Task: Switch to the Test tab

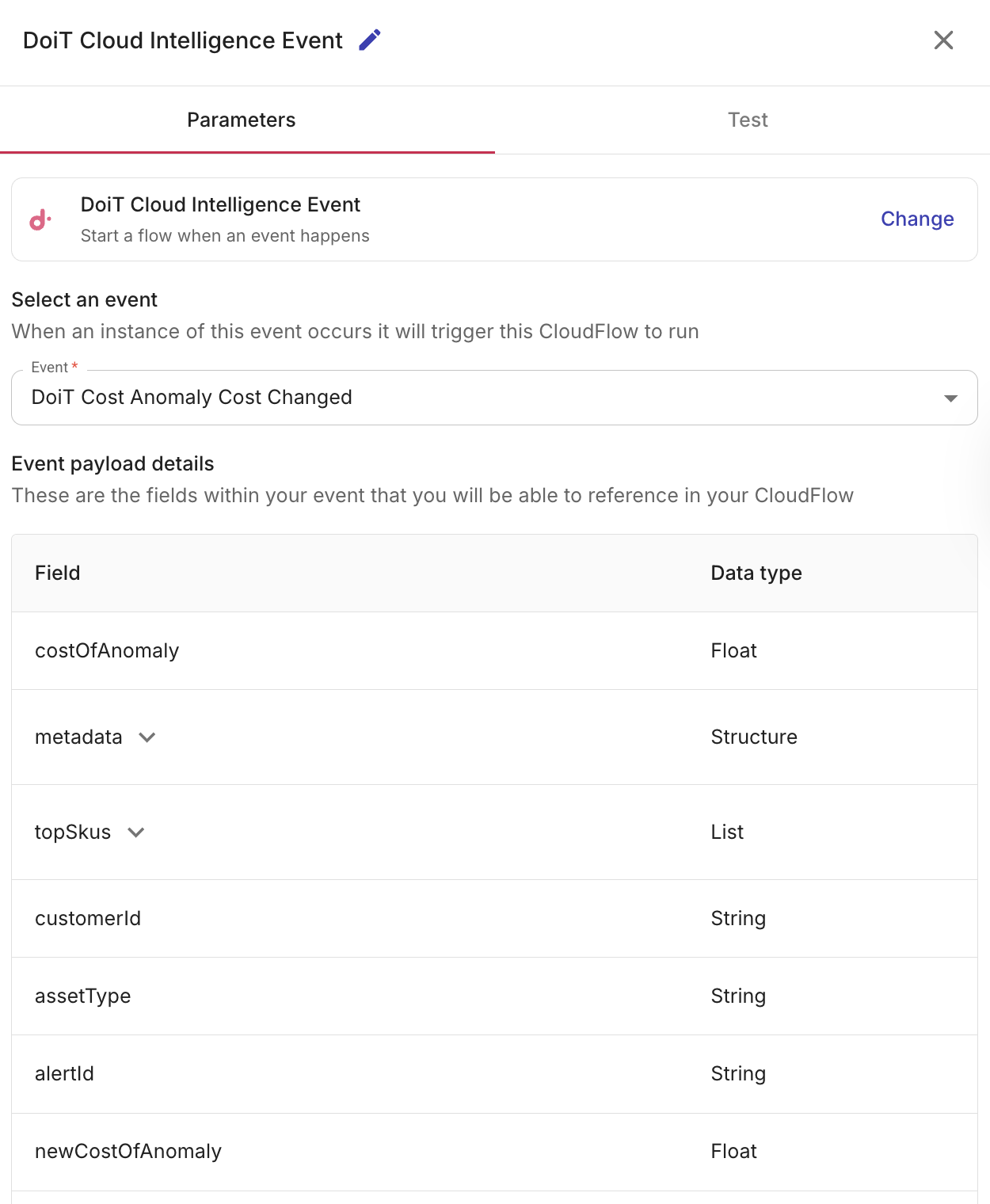Action: [748, 120]
